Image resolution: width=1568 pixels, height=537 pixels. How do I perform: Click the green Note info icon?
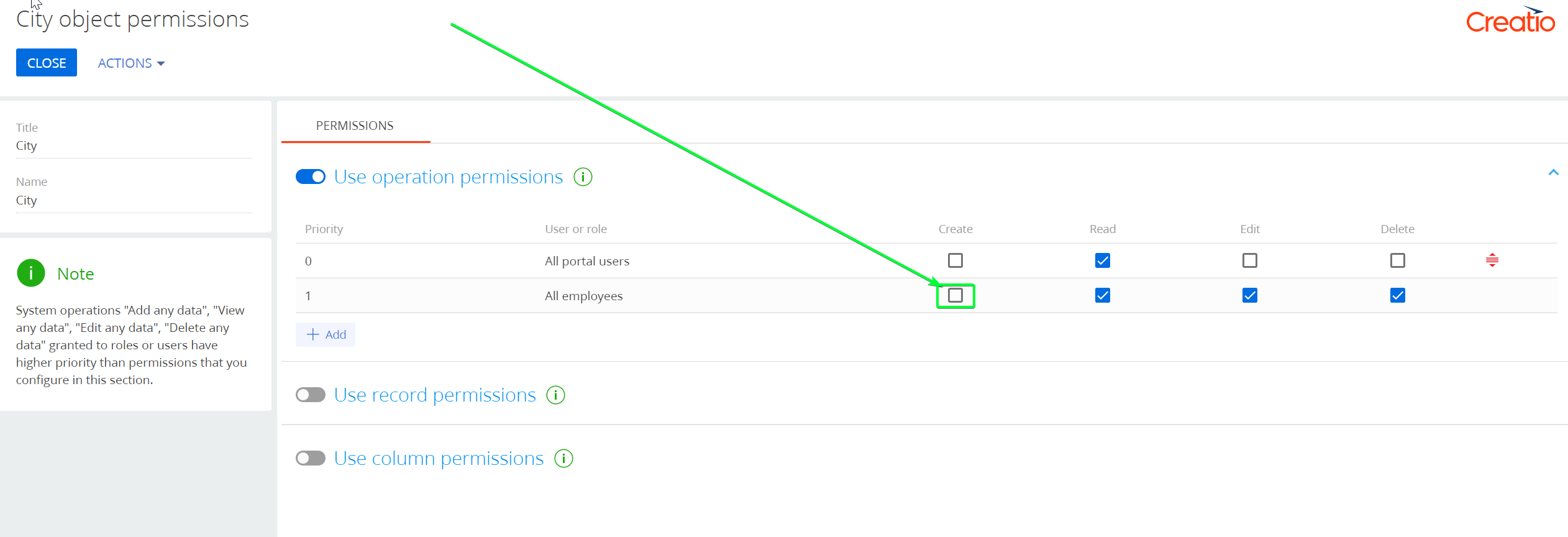(x=31, y=273)
